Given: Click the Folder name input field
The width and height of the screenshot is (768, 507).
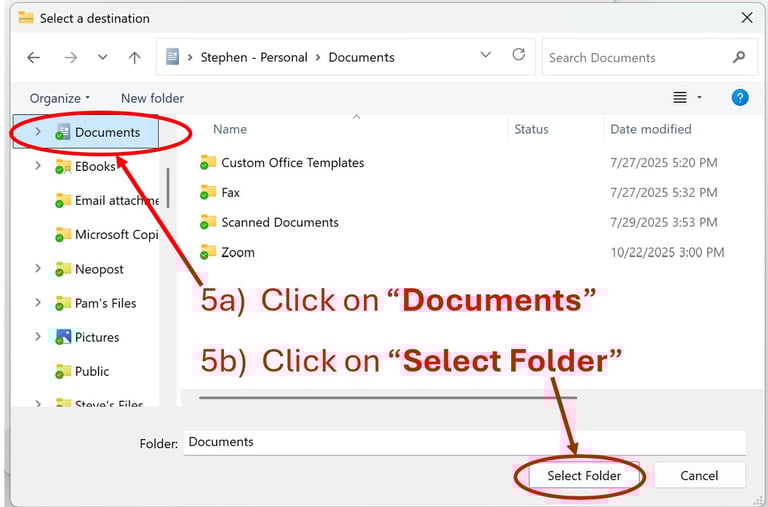Looking at the screenshot, I should click(465, 442).
